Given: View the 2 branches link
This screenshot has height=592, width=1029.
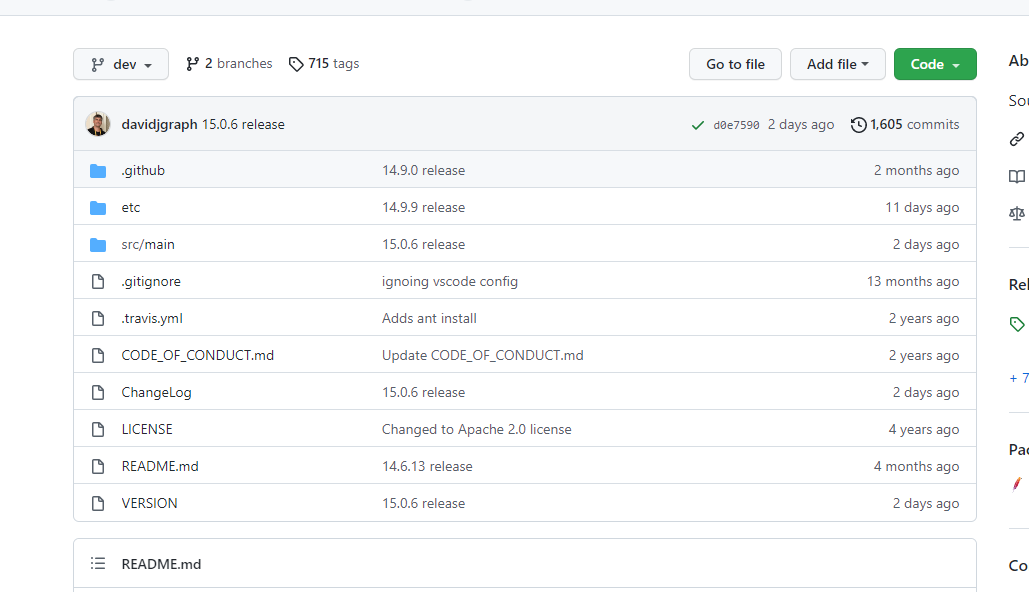Looking at the screenshot, I should [229, 64].
